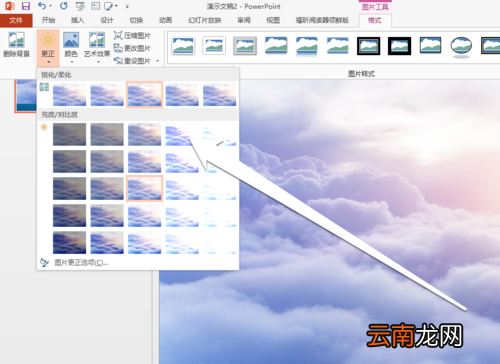Open the Customize Quick Access Toolbar menu

[127, 6]
